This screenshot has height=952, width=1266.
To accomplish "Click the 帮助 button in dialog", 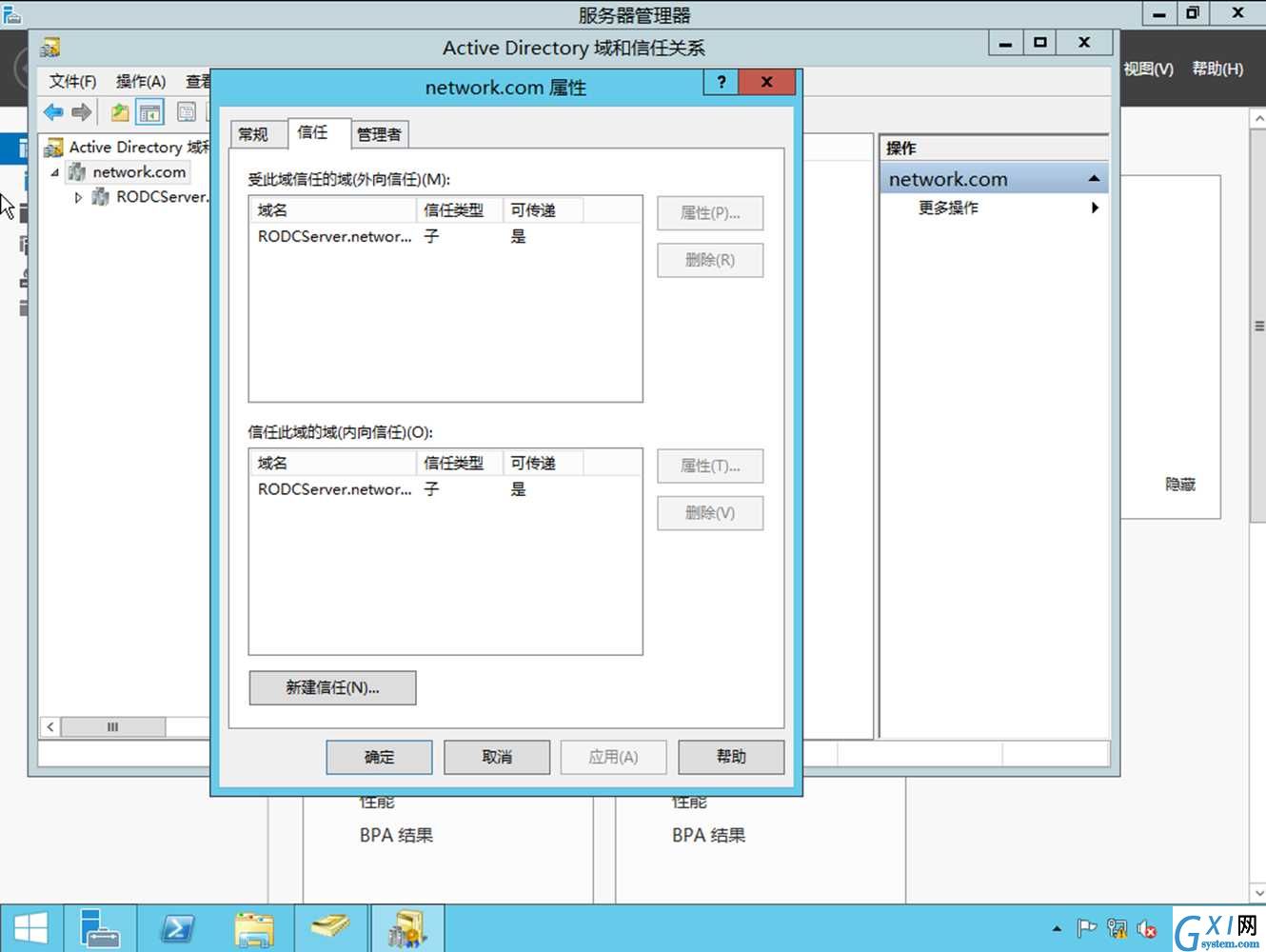I will 731,757.
